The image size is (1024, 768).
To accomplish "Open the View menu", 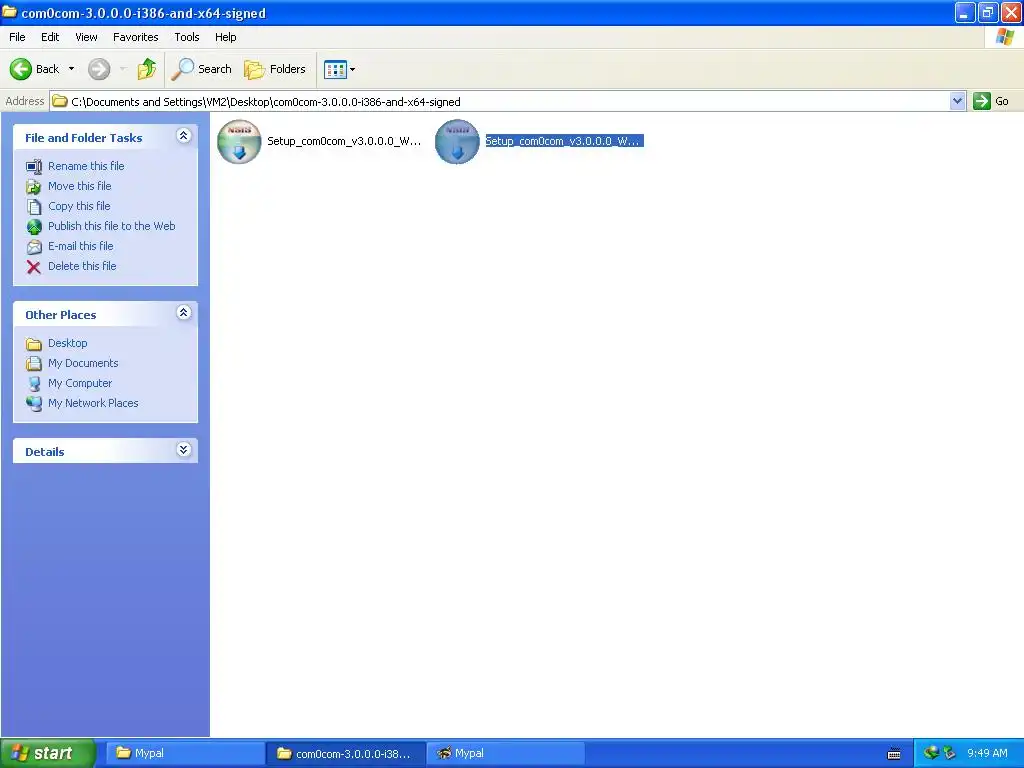I will 86,37.
